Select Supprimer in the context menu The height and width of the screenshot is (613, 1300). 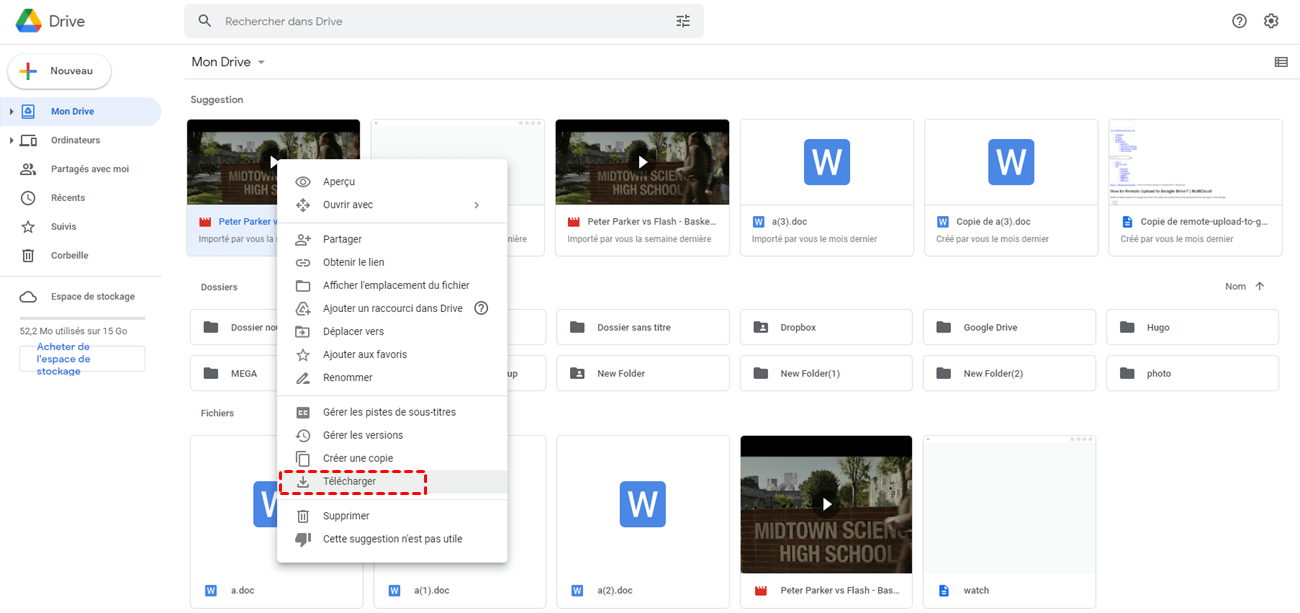point(346,516)
